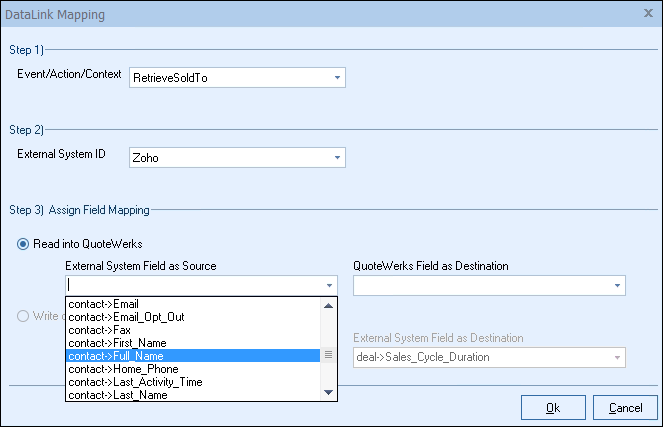Collapse the source field dropdown arrow
This screenshot has height=427, width=663.
[x=330, y=285]
